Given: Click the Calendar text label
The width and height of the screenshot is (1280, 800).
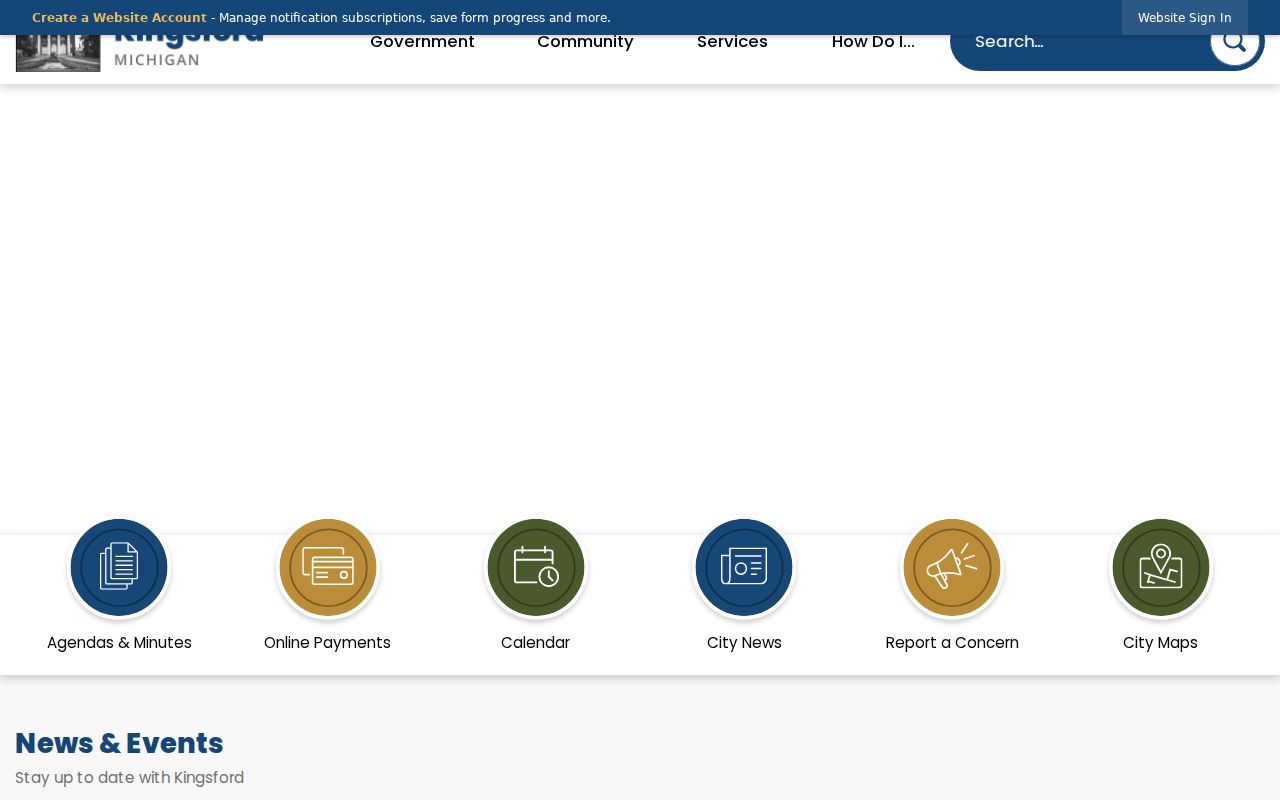Looking at the screenshot, I should [x=535, y=643].
